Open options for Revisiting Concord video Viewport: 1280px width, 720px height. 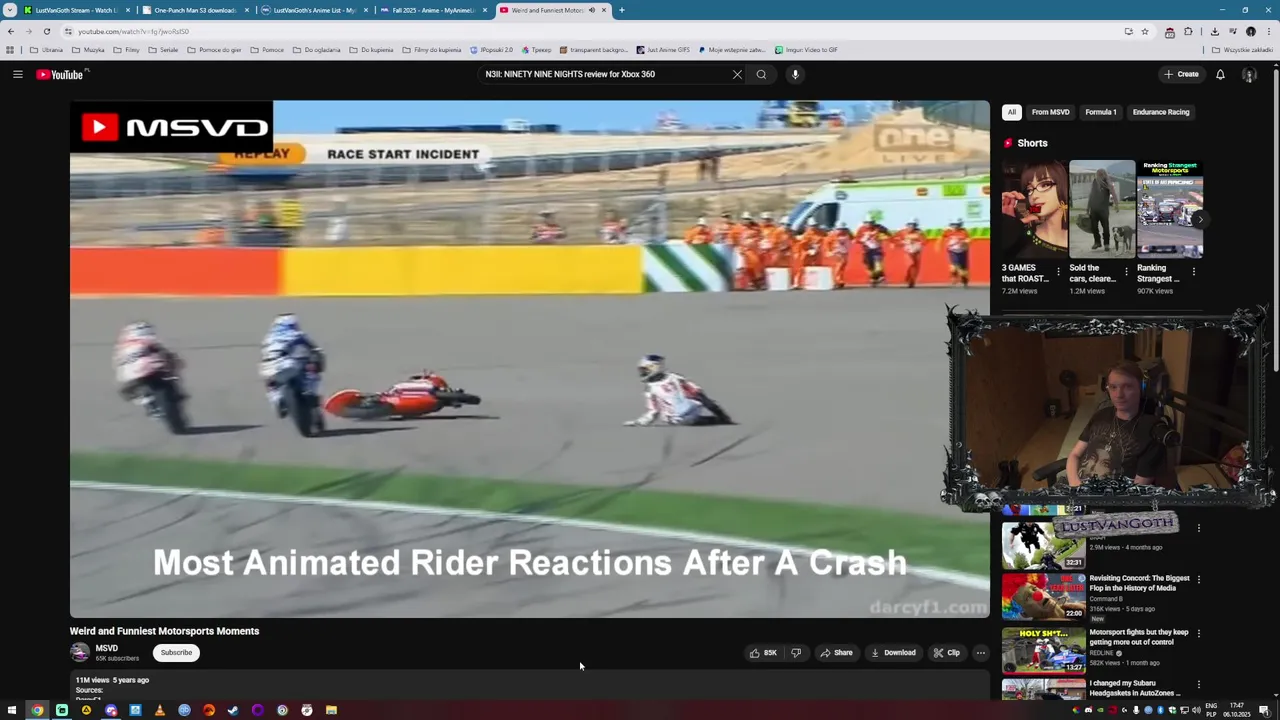1199,579
